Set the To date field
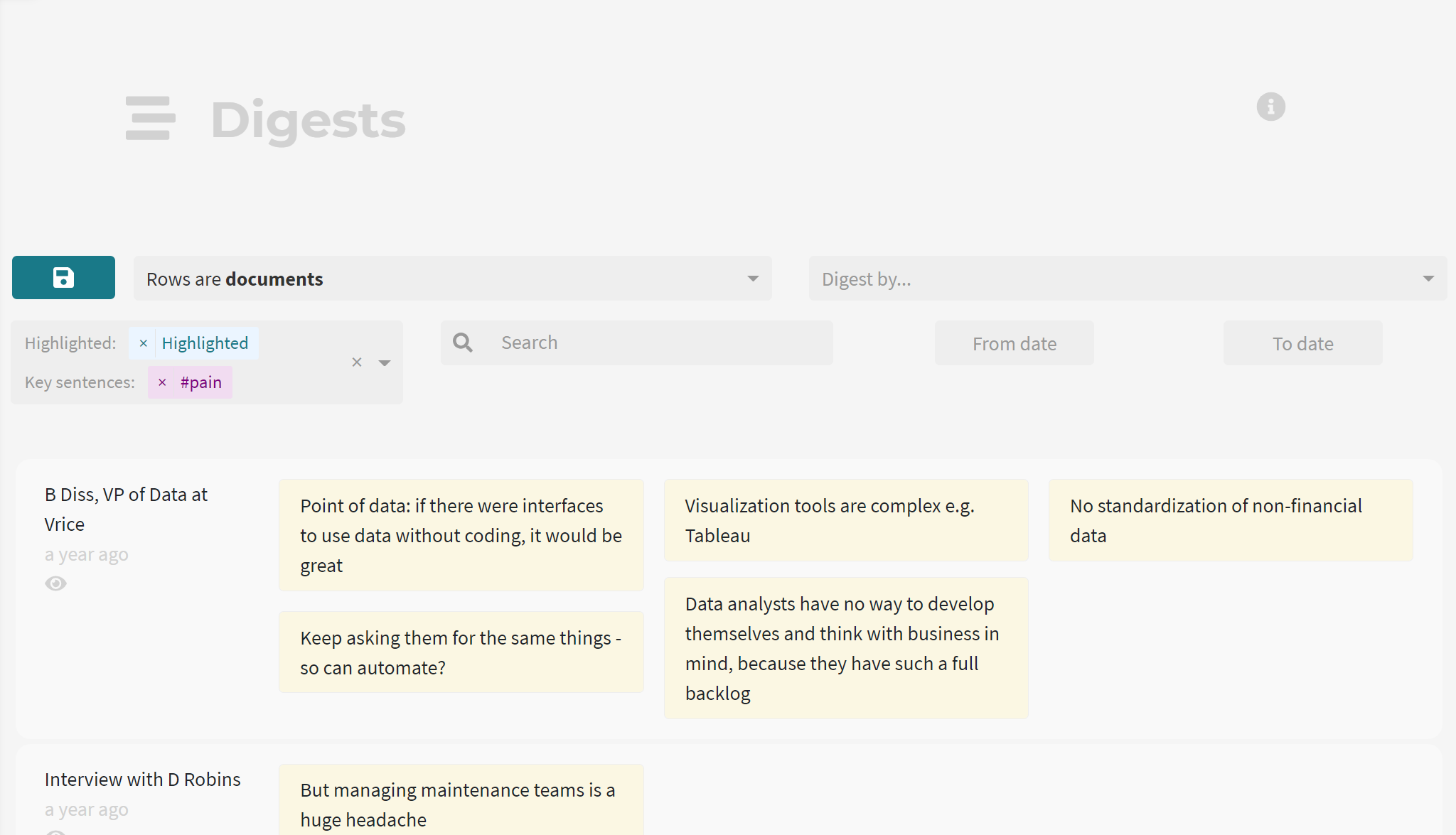This screenshot has height=835, width=1456. tap(1302, 343)
